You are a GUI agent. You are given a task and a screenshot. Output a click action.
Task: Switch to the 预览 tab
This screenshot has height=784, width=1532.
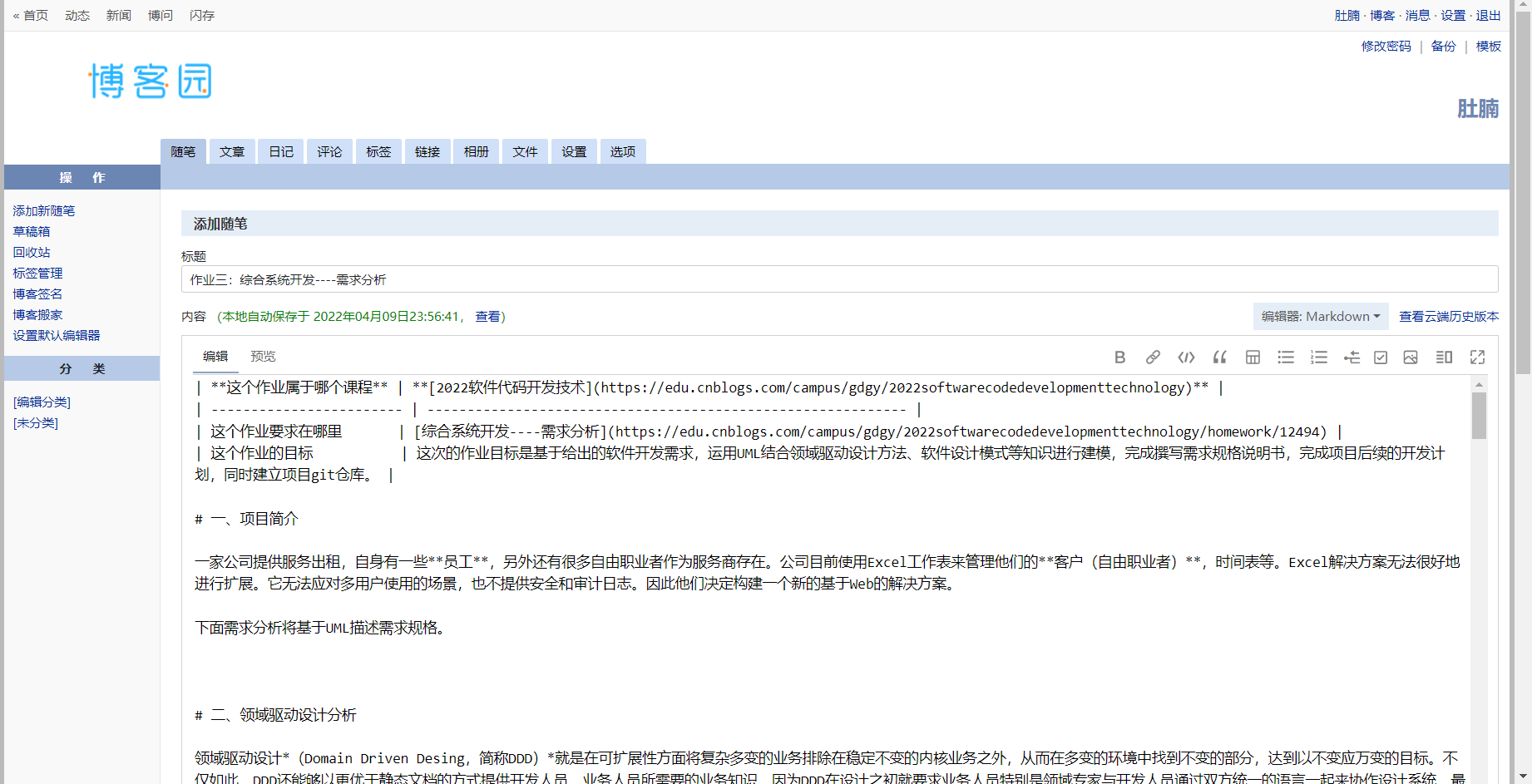263,357
